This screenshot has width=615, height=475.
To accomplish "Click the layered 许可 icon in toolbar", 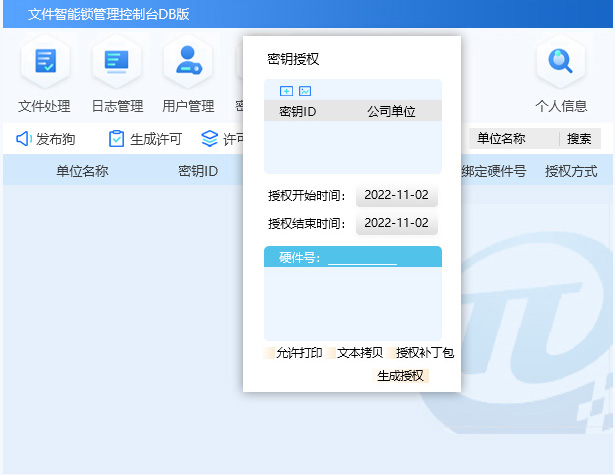I will [209, 139].
